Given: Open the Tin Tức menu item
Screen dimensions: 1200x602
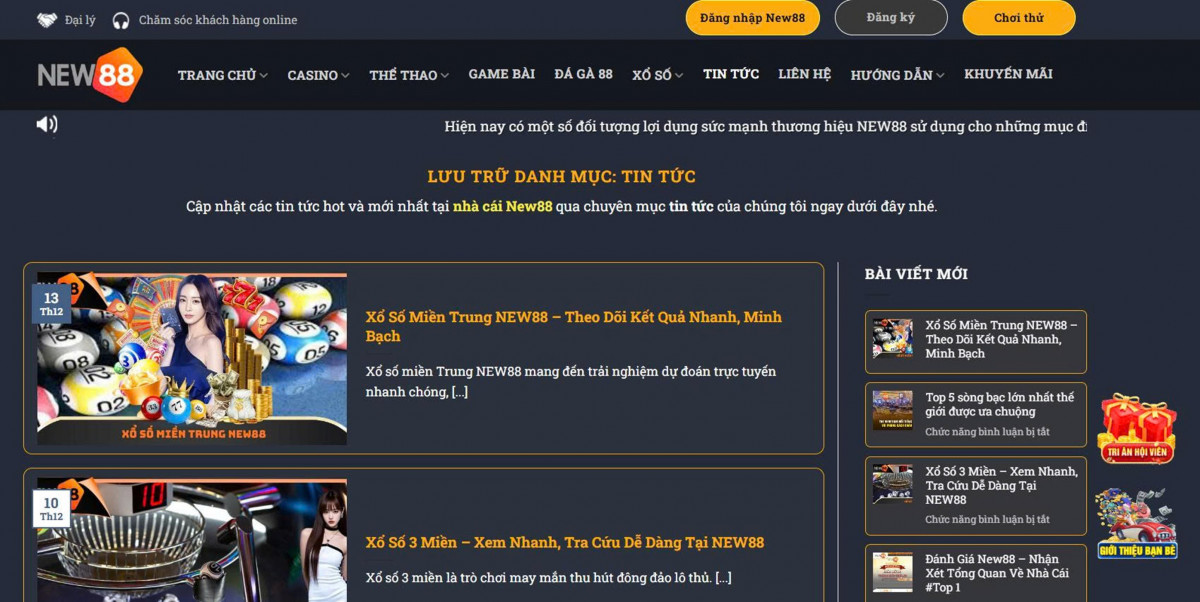Looking at the screenshot, I should (x=730, y=74).
